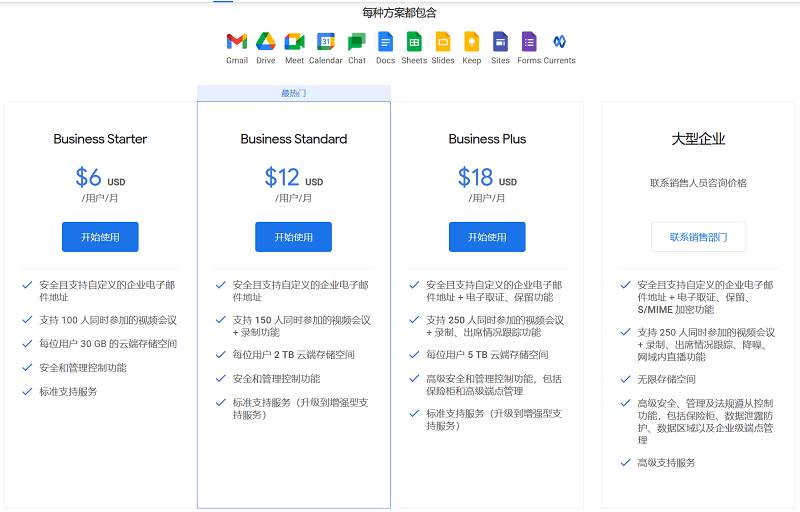Screen dimensions: 800x512
Task: Click the Google Drive icon
Action: pos(266,41)
